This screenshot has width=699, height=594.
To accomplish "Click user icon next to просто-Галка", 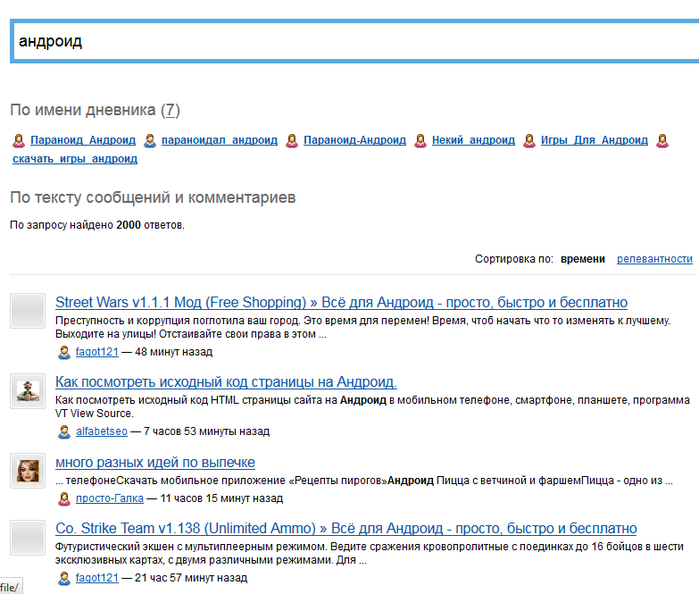I will pos(65,497).
